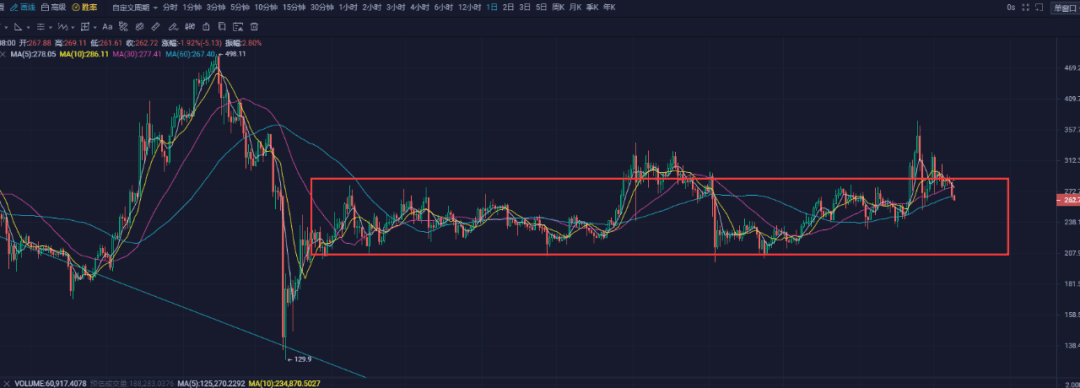The image size is (1080, 388).
Task: Switch to the 1分钟 timeframe
Action: (x=192, y=7)
